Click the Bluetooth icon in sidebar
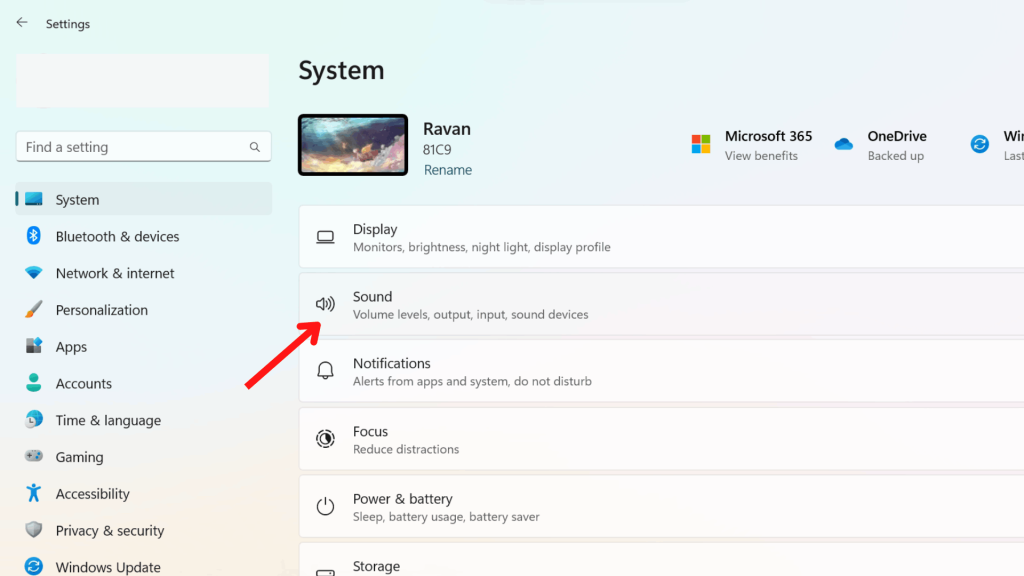 33,236
